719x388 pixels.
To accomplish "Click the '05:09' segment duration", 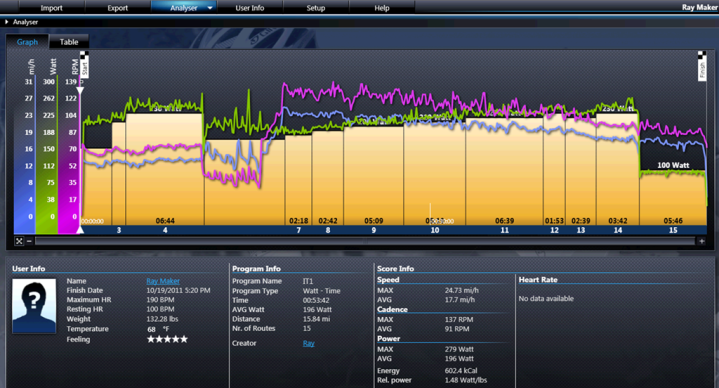I will pos(374,221).
